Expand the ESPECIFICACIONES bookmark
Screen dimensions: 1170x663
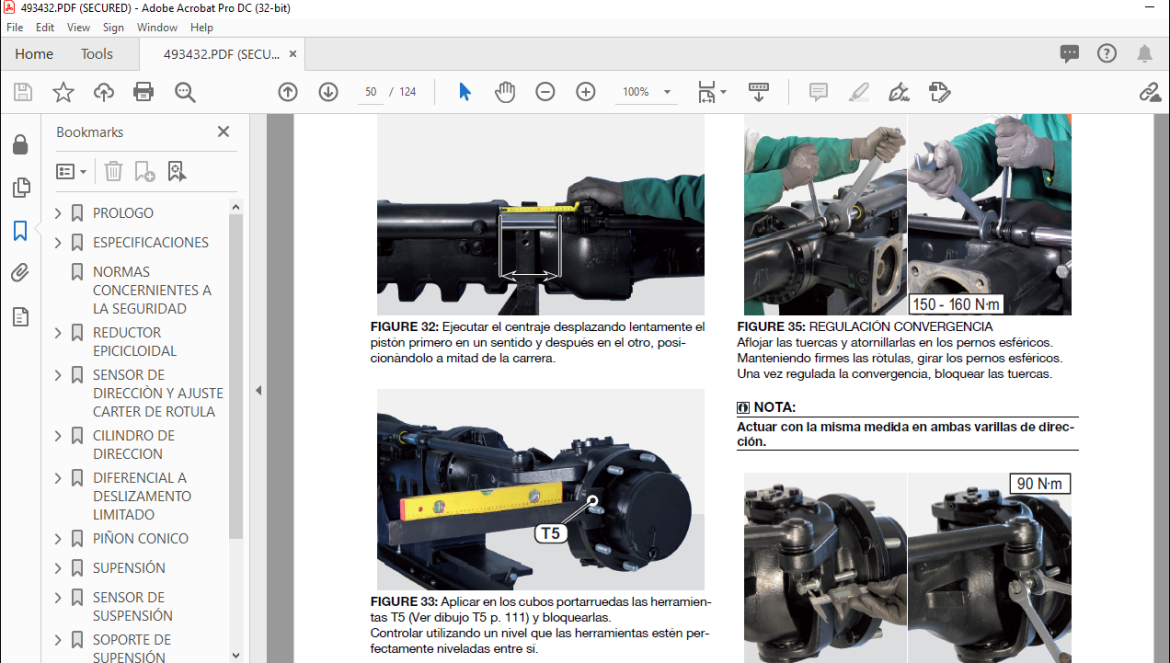click(58, 242)
